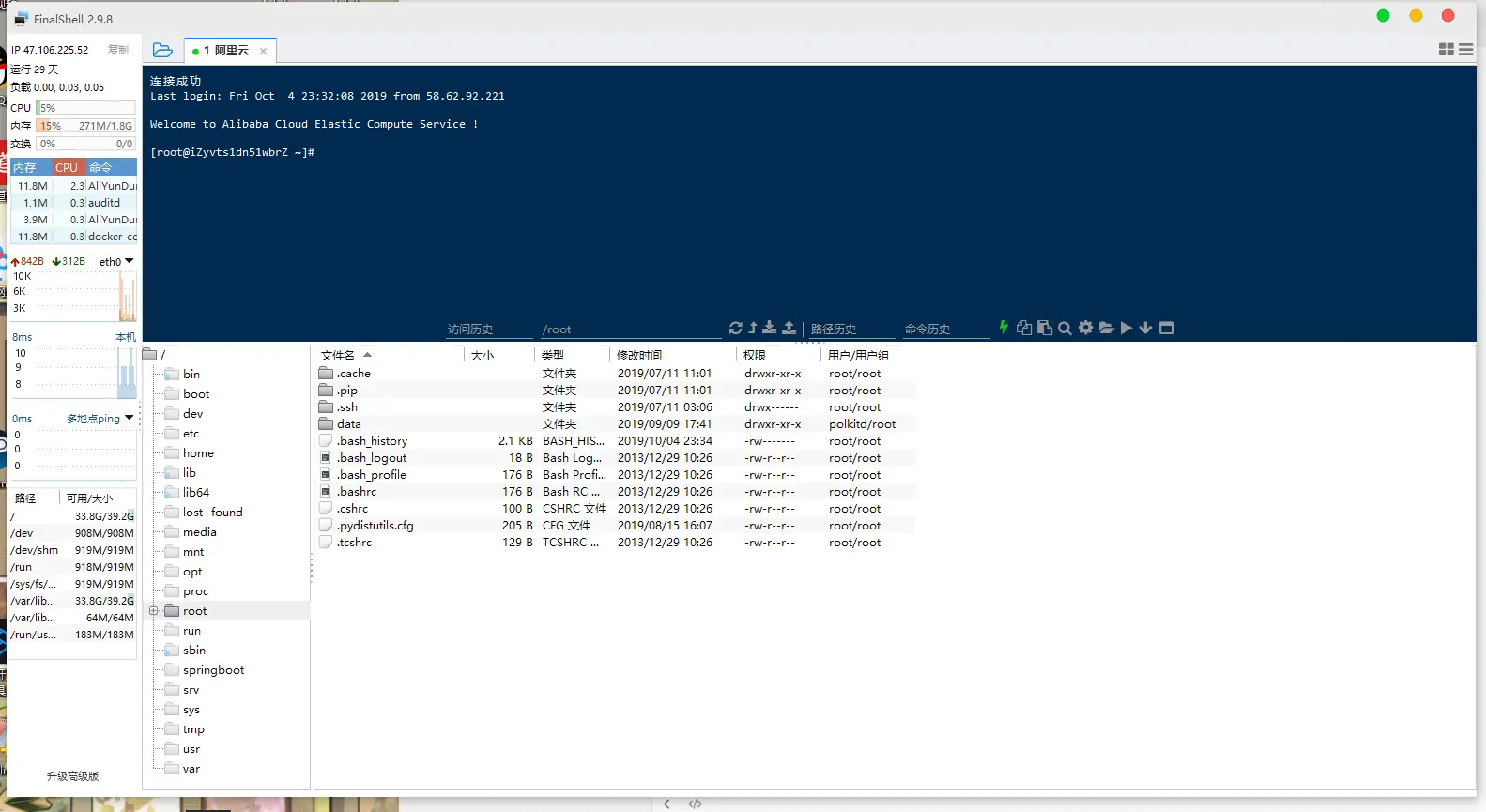
Task: Close the 阿里云 session tab
Action: (x=264, y=51)
